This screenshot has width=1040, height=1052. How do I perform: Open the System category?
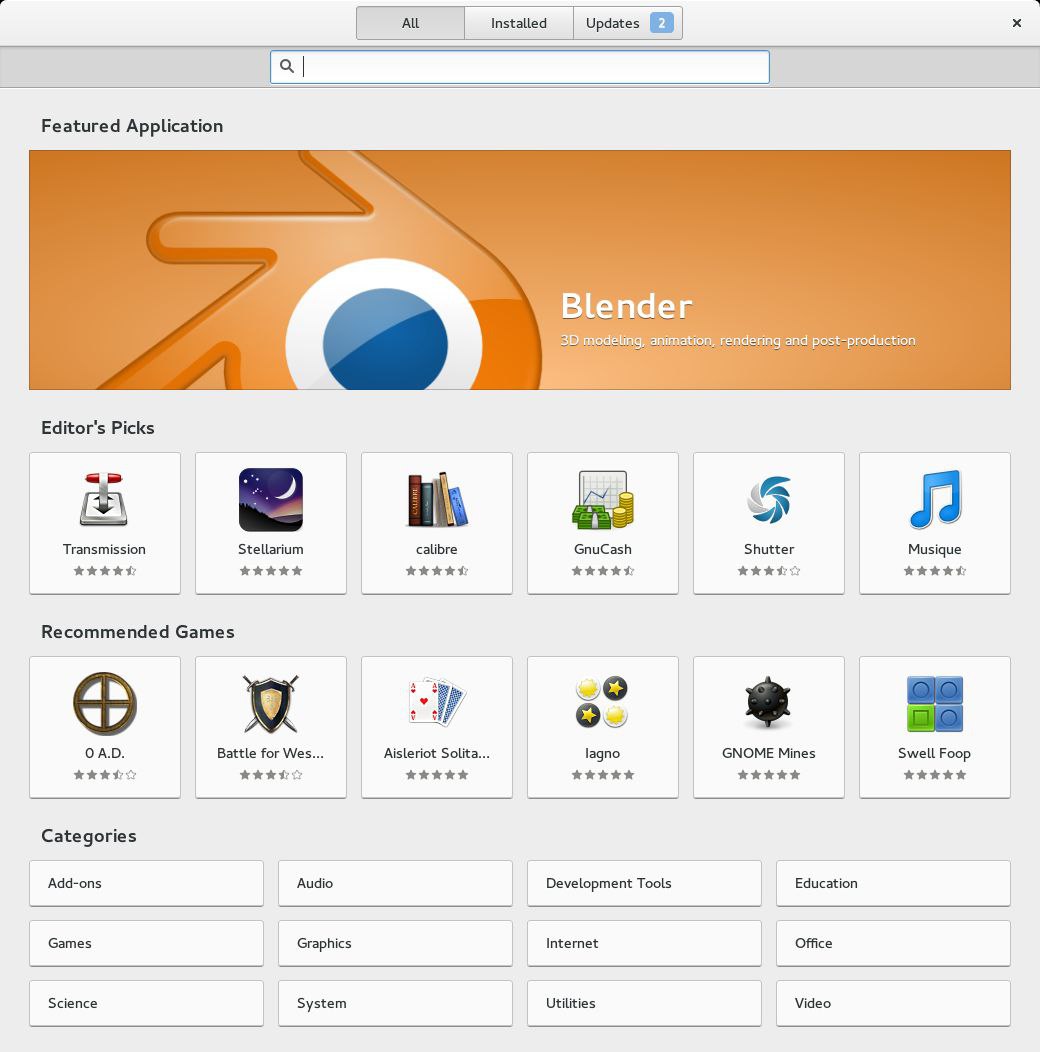pyautogui.click(x=395, y=1004)
